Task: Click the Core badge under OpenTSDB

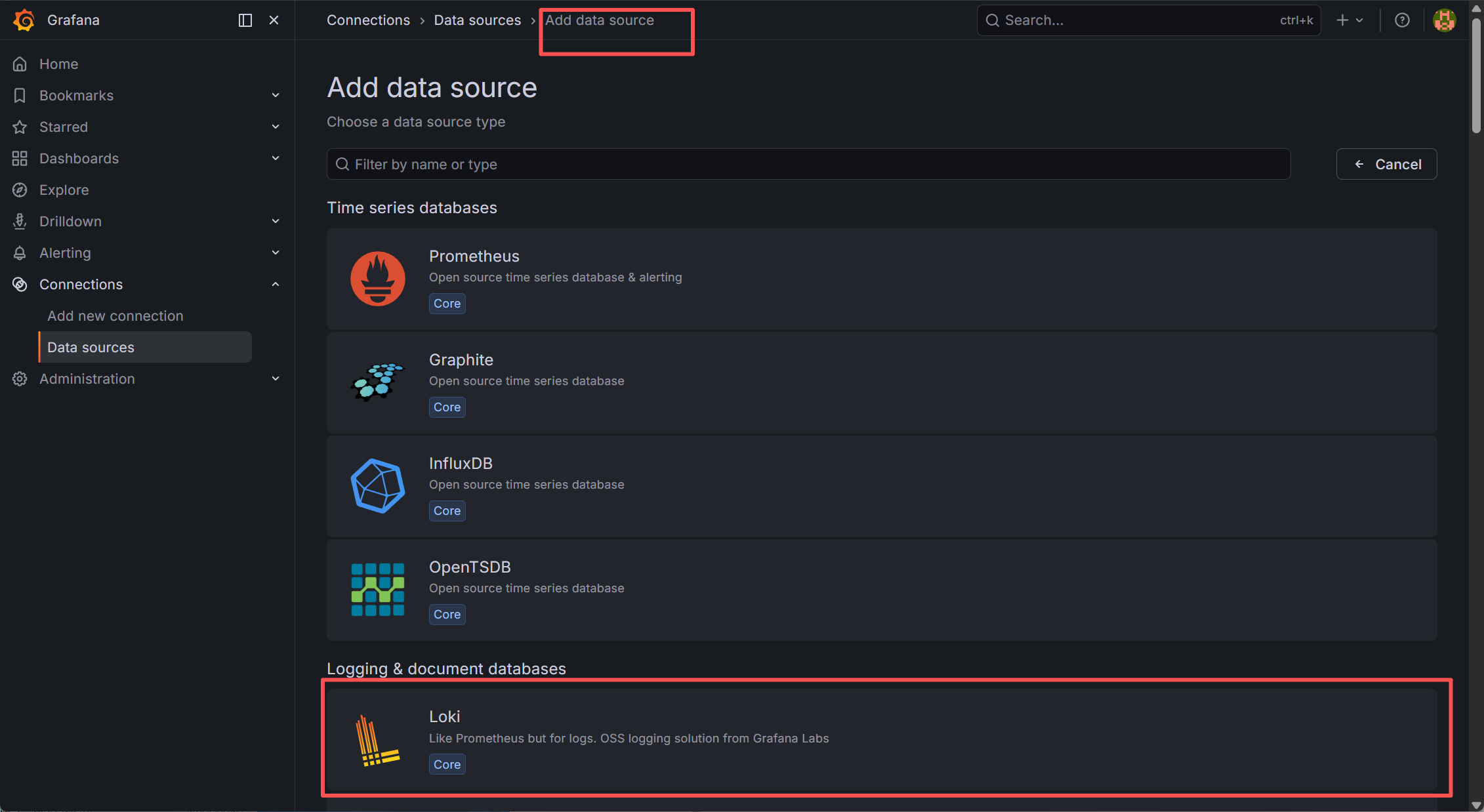Action: tap(447, 615)
